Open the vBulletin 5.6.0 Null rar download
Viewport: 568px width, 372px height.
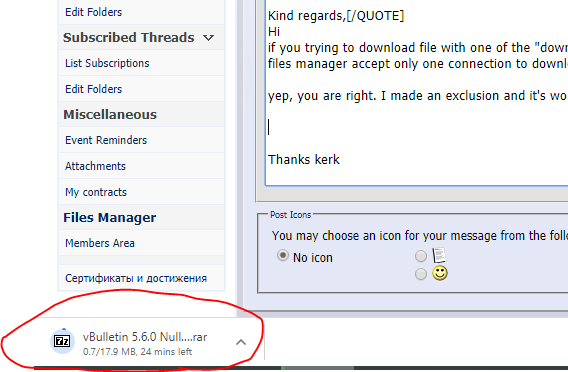tap(145, 337)
